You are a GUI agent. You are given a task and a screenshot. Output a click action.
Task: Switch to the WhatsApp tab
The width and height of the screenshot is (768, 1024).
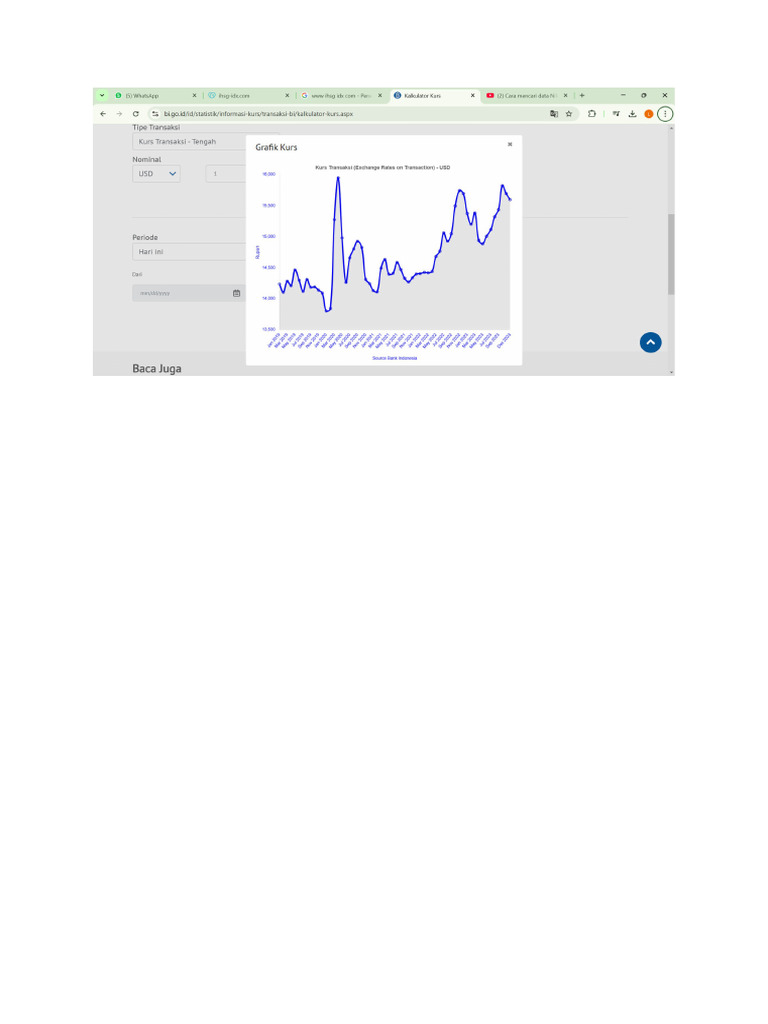pyautogui.click(x=150, y=96)
